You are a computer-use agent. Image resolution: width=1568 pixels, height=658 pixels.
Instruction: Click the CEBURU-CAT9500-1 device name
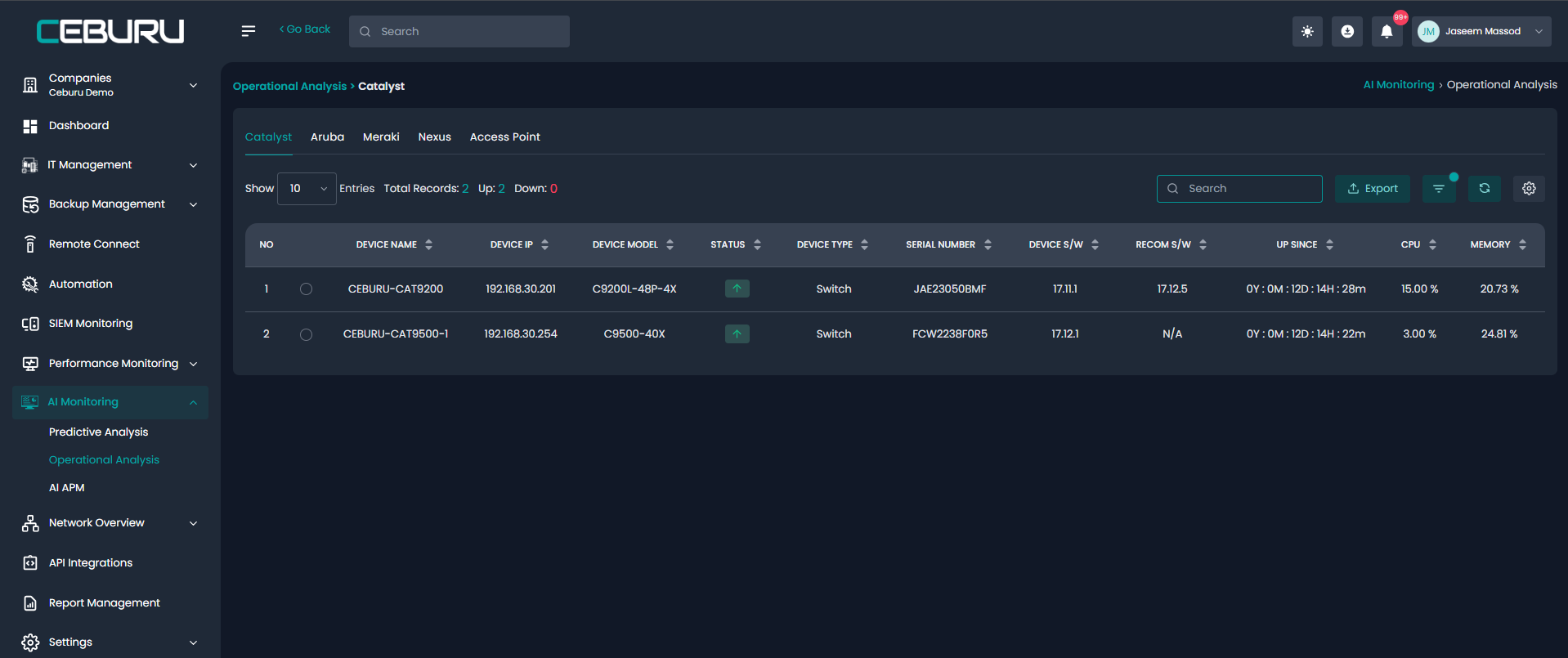point(396,333)
